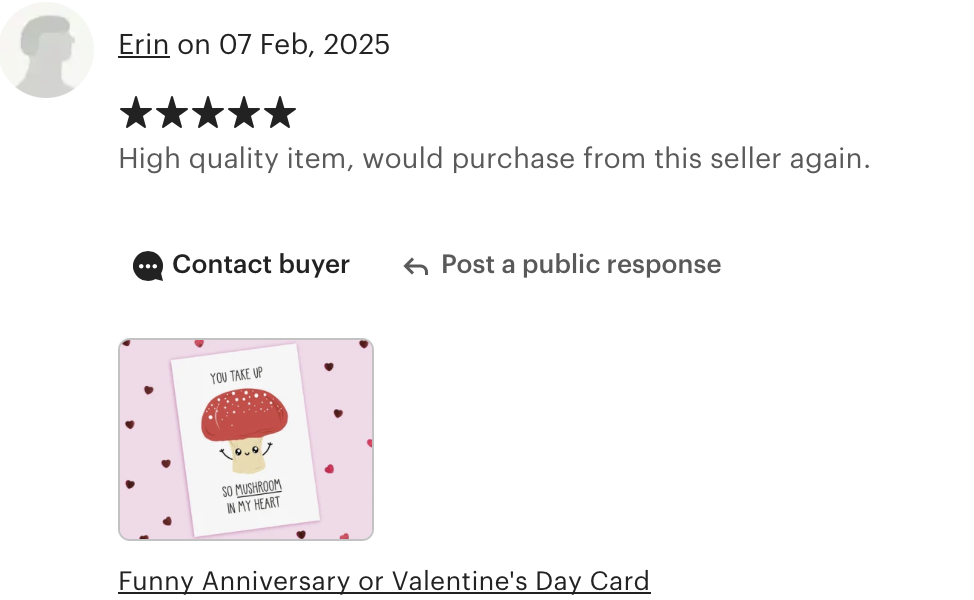Click the speech bubble Contact buyer icon
974x600 pixels.
[148, 266]
